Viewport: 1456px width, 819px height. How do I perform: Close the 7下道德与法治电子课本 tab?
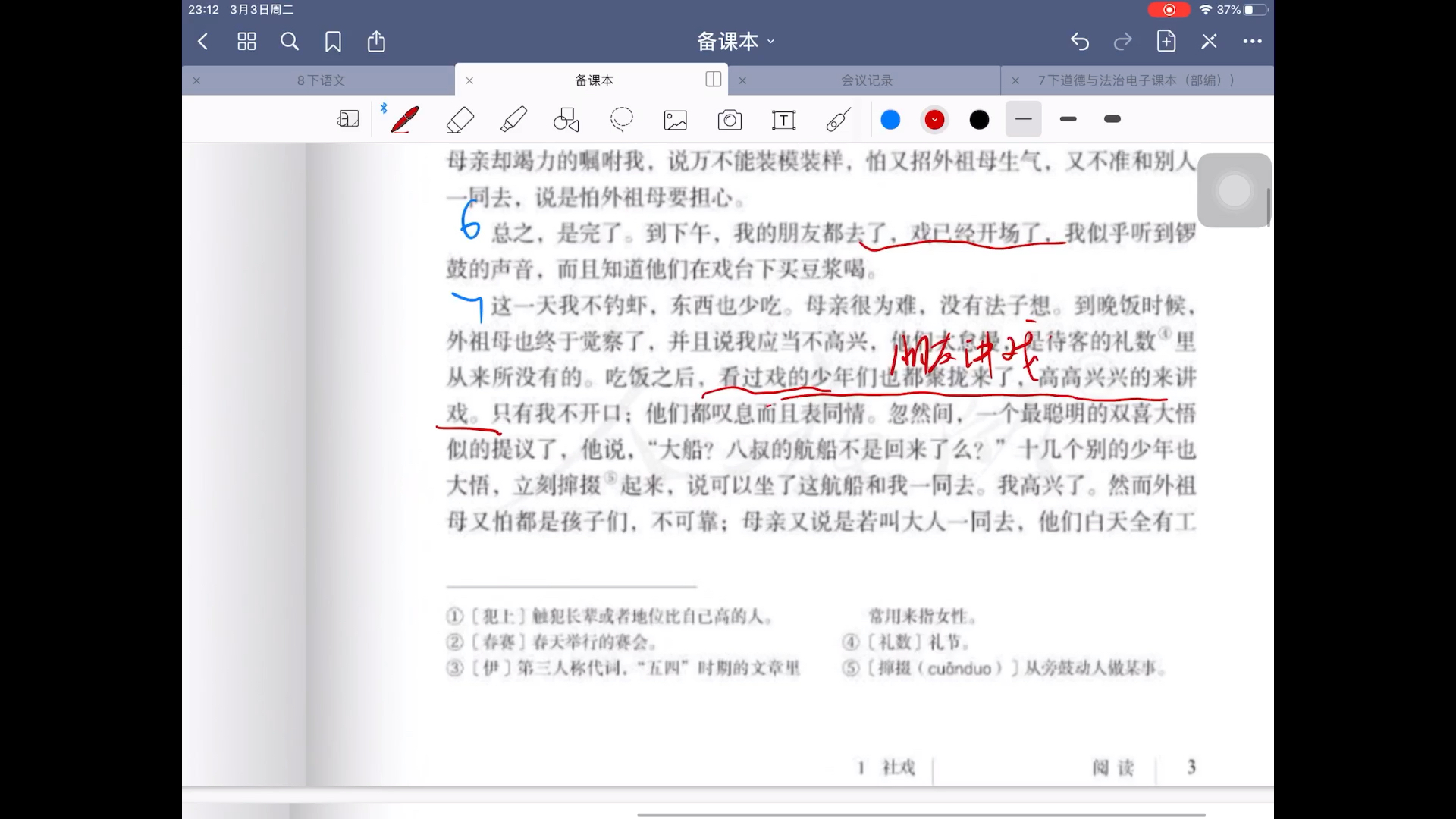[1015, 80]
